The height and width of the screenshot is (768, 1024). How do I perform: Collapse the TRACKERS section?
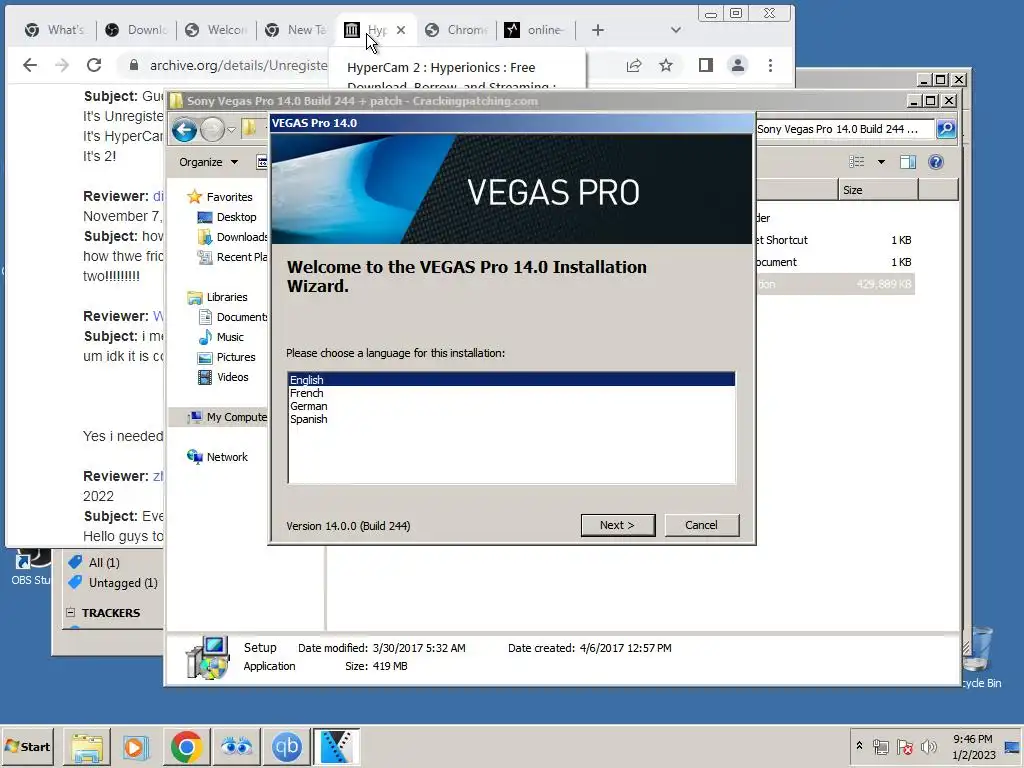pos(71,613)
